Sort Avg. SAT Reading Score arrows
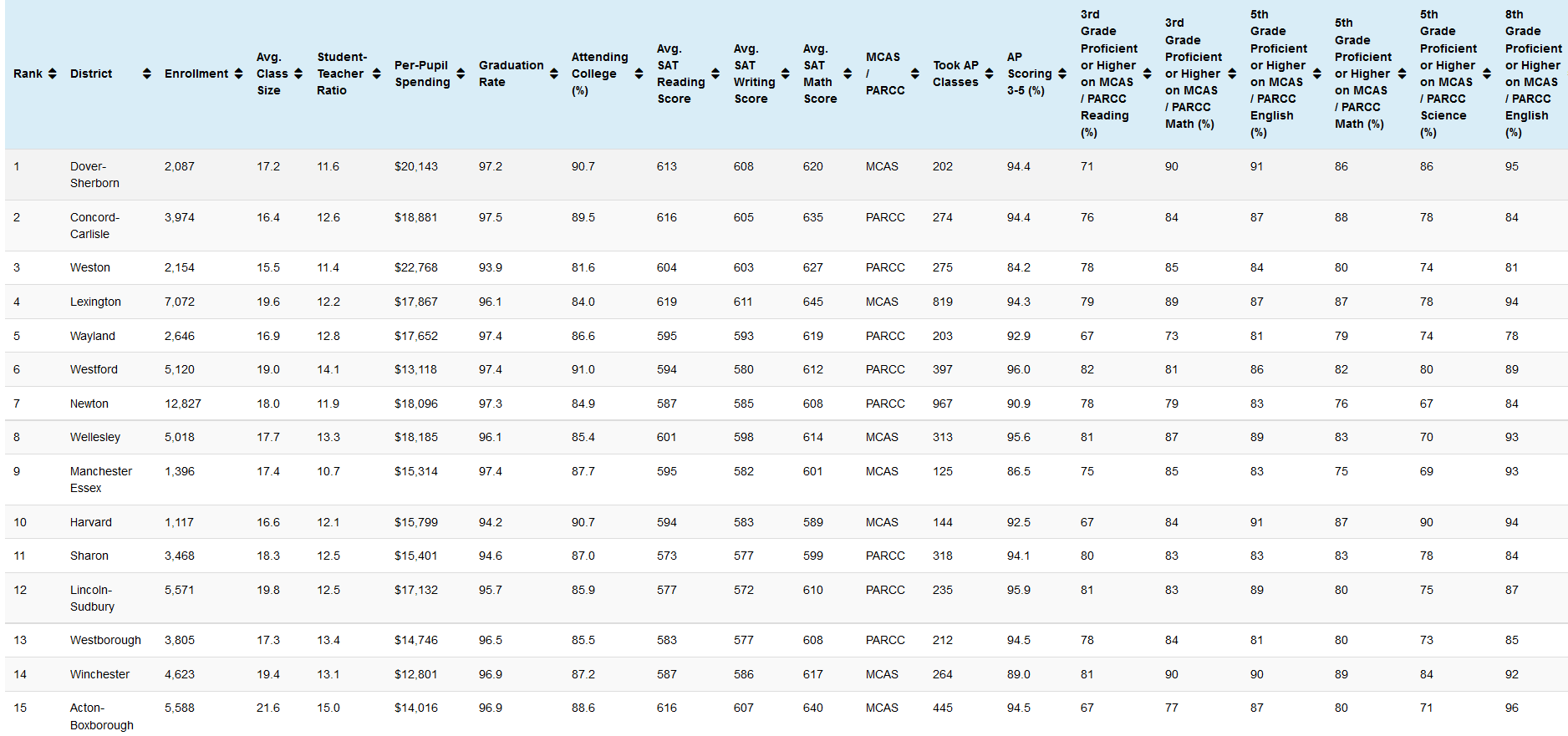 [715, 74]
